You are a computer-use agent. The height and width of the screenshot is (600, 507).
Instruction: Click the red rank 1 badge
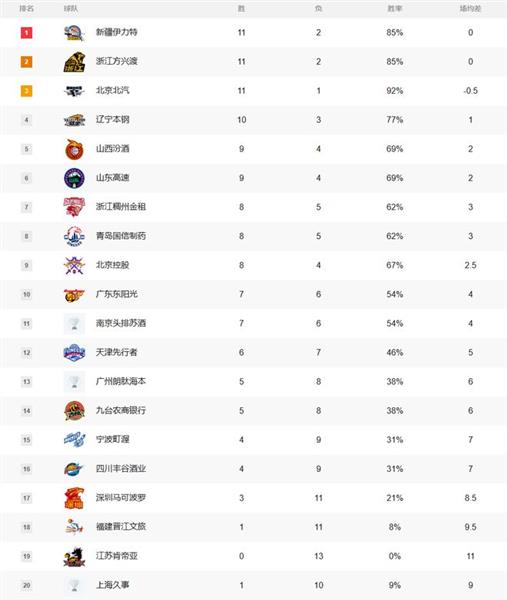click(26, 33)
